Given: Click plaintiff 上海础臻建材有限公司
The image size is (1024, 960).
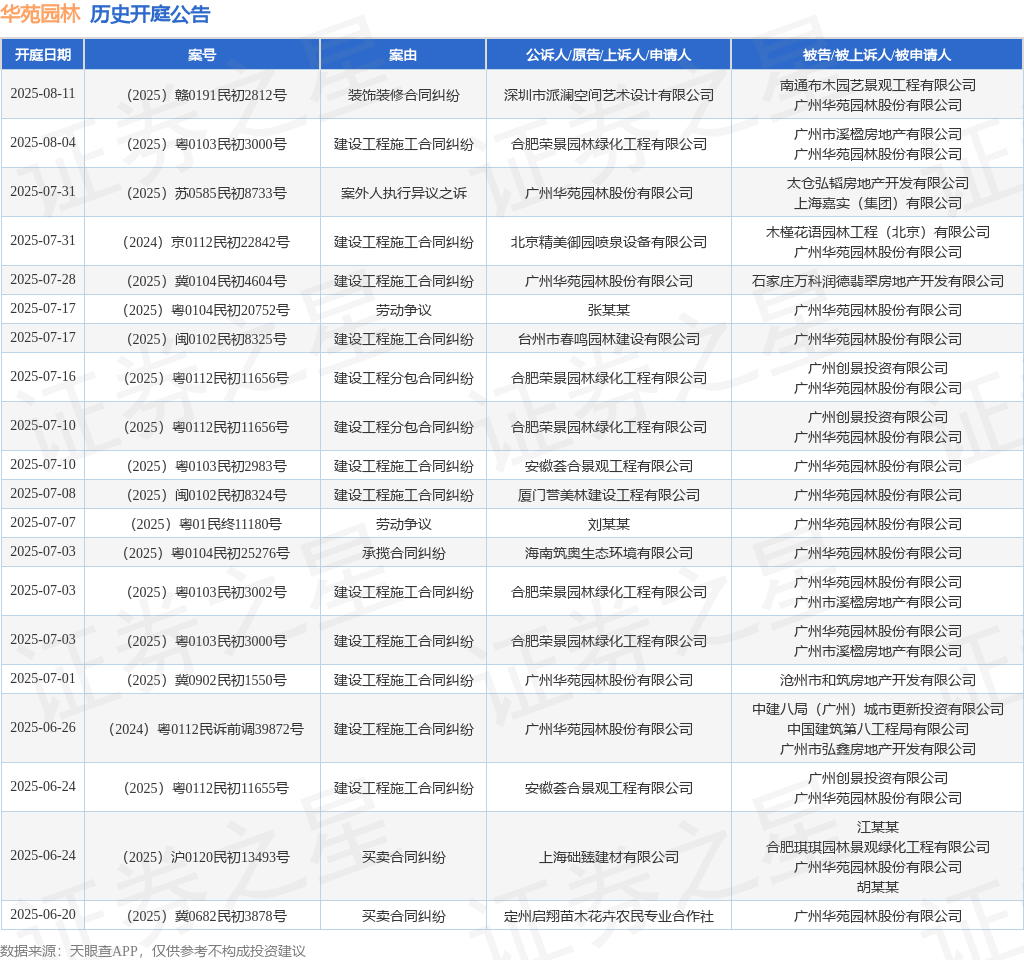Looking at the screenshot, I should pyautogui.click(x=609, y=857).
